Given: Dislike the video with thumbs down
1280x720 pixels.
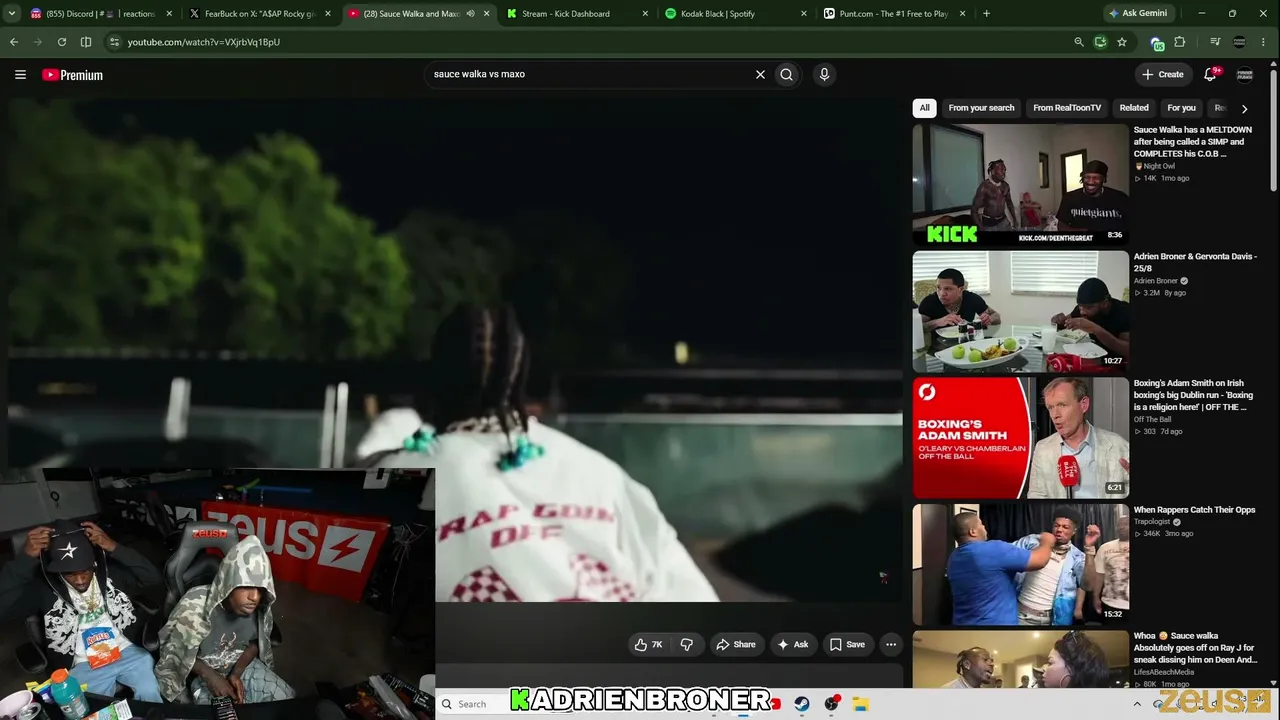Looking at the screenshot, I should [x=687, y=645].
